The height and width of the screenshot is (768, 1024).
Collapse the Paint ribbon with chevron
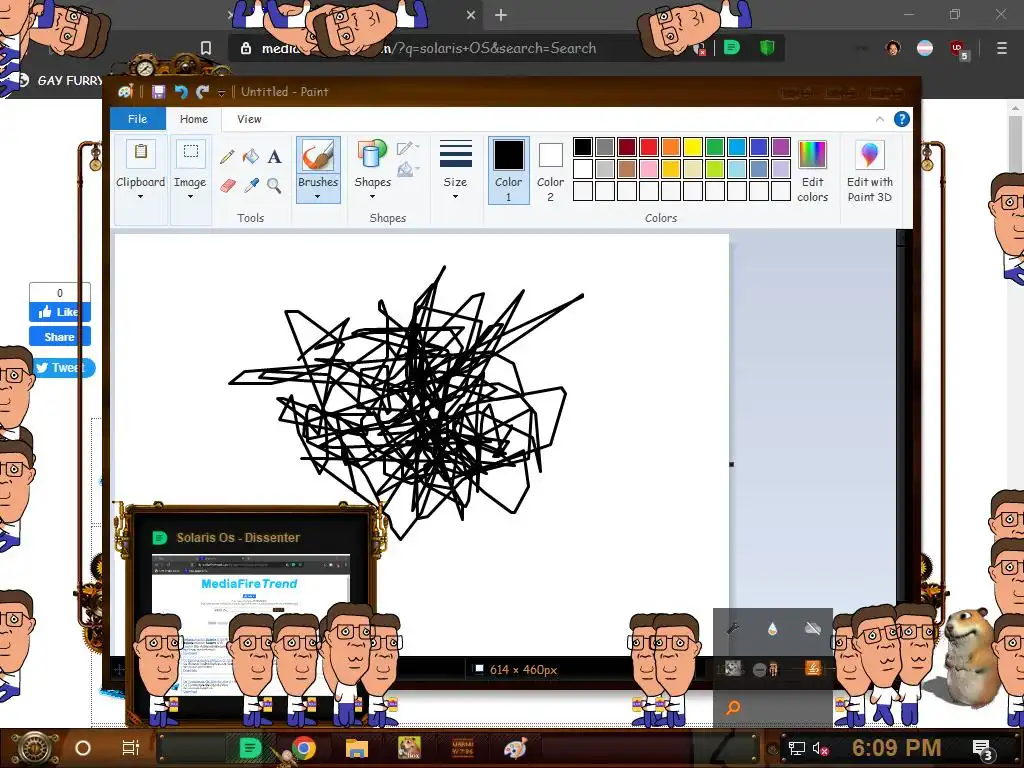[880, 119]
